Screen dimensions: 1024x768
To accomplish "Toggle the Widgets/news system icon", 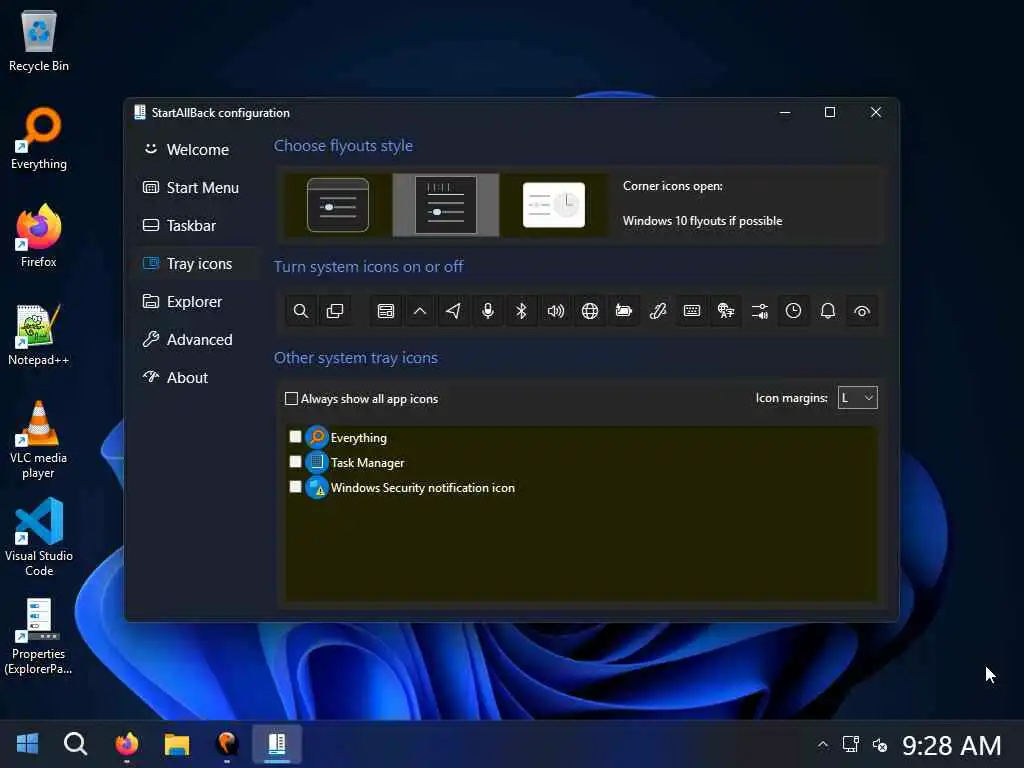I will pyautogui.click(x=386, y=311).
